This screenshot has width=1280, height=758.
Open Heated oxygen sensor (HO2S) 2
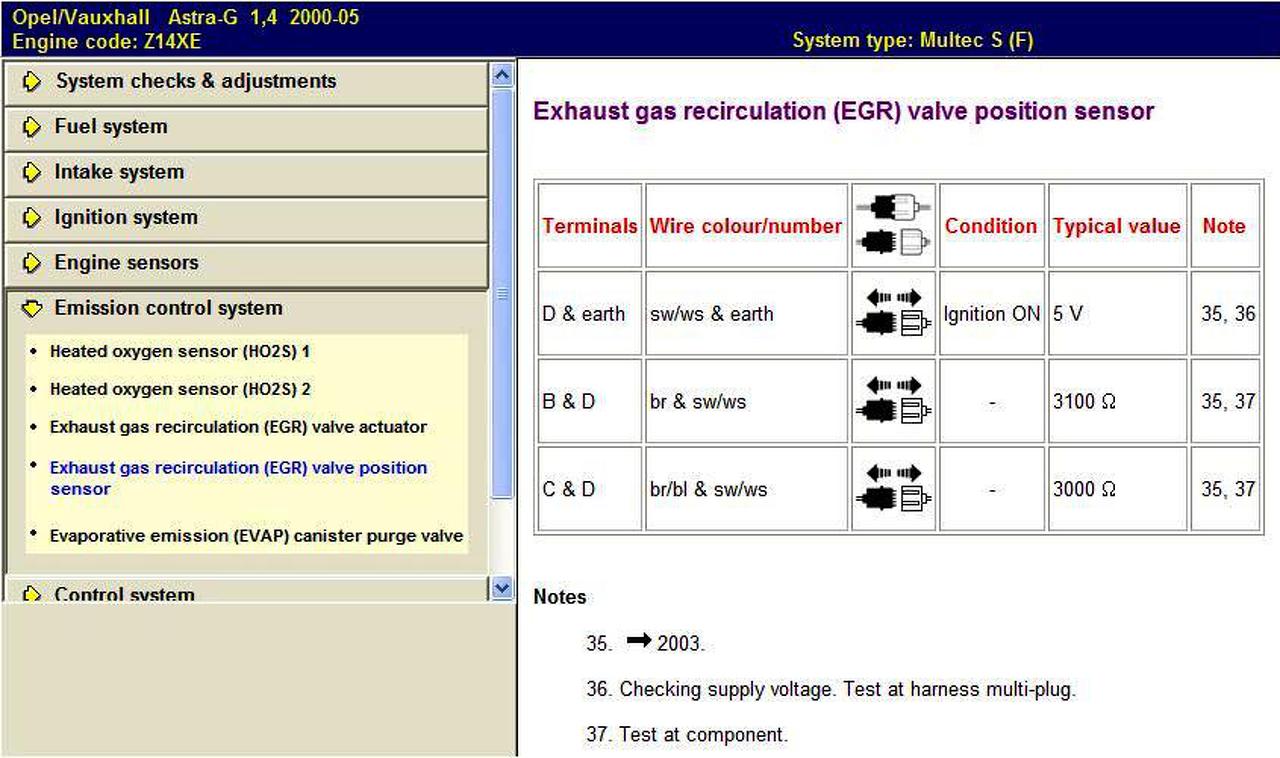coord(180,389)
